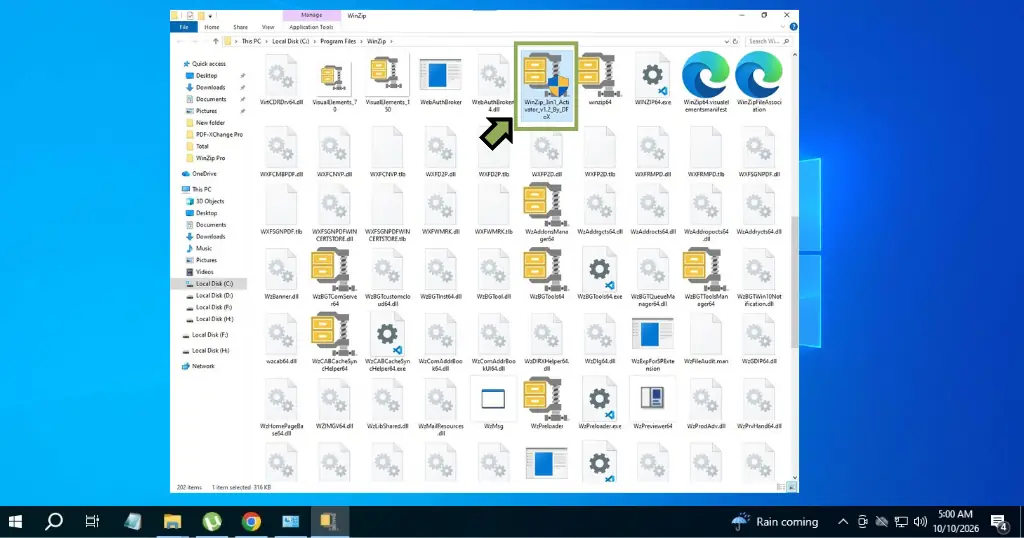The height and width of the screenshot is (538, 1024).
Task: Select the WzCABCacheSyncHelper64.exe config file icon
Action: tap(387, 334)
